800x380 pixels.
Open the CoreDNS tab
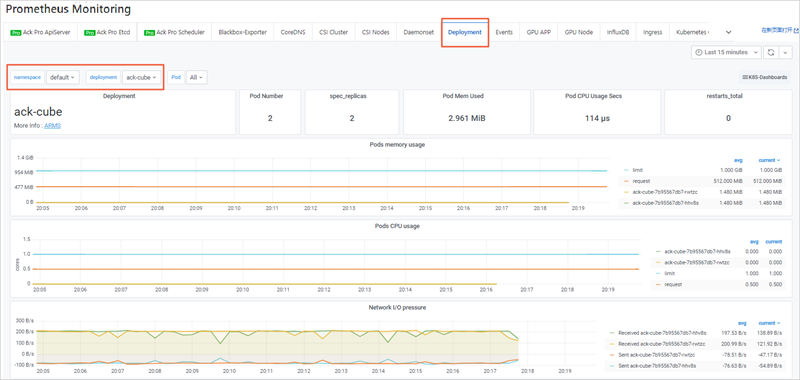pos(293,32)
